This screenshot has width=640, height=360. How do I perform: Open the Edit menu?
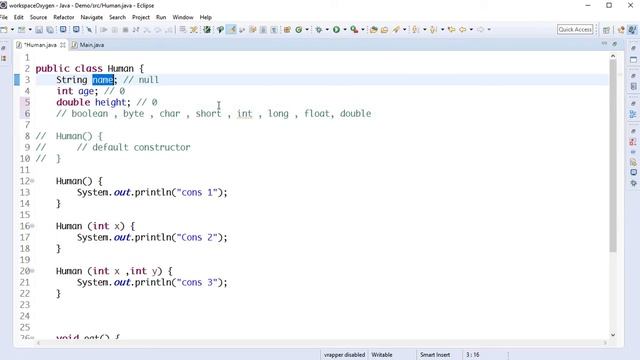tap(19, 17)
